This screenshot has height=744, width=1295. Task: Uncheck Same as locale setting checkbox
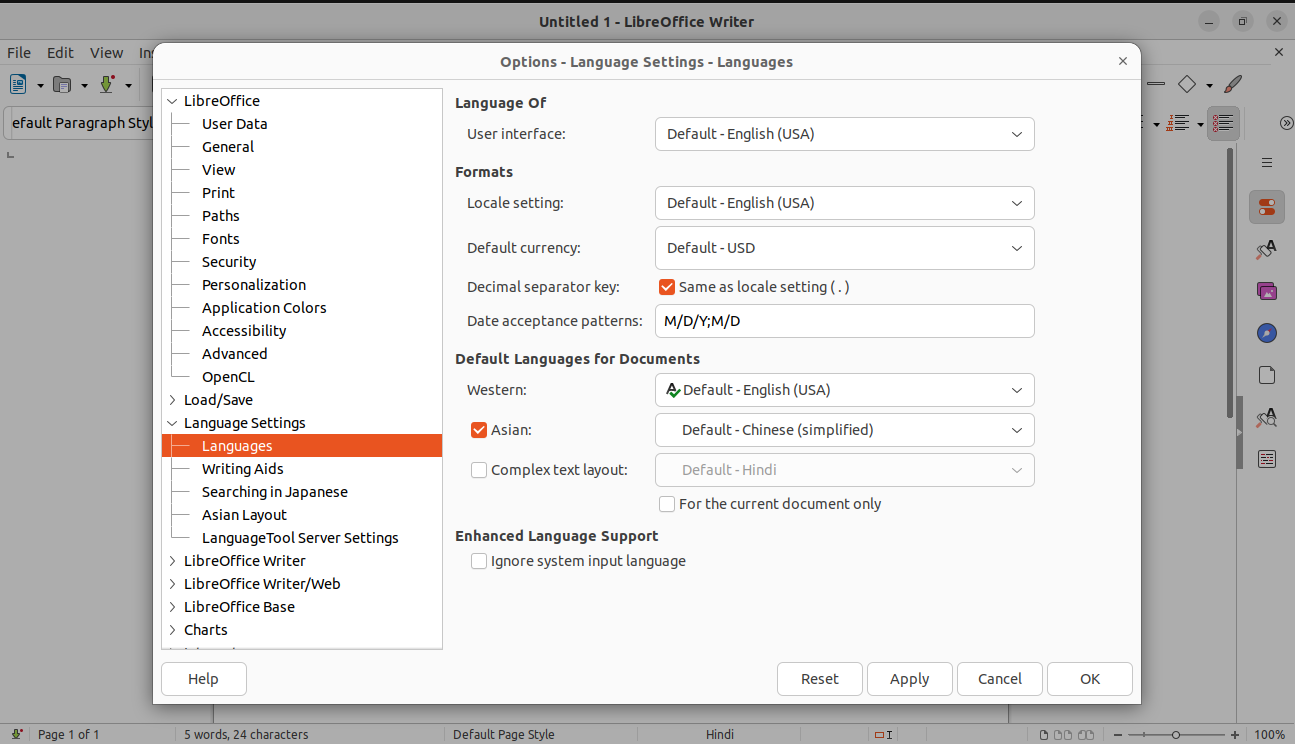click(x=667, y=287)
